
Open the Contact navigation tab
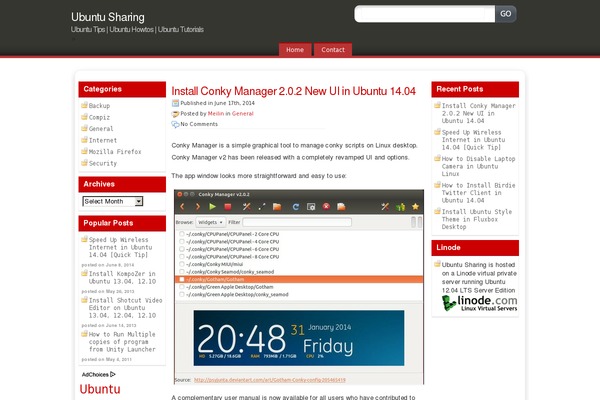click(x=333, y=50)
